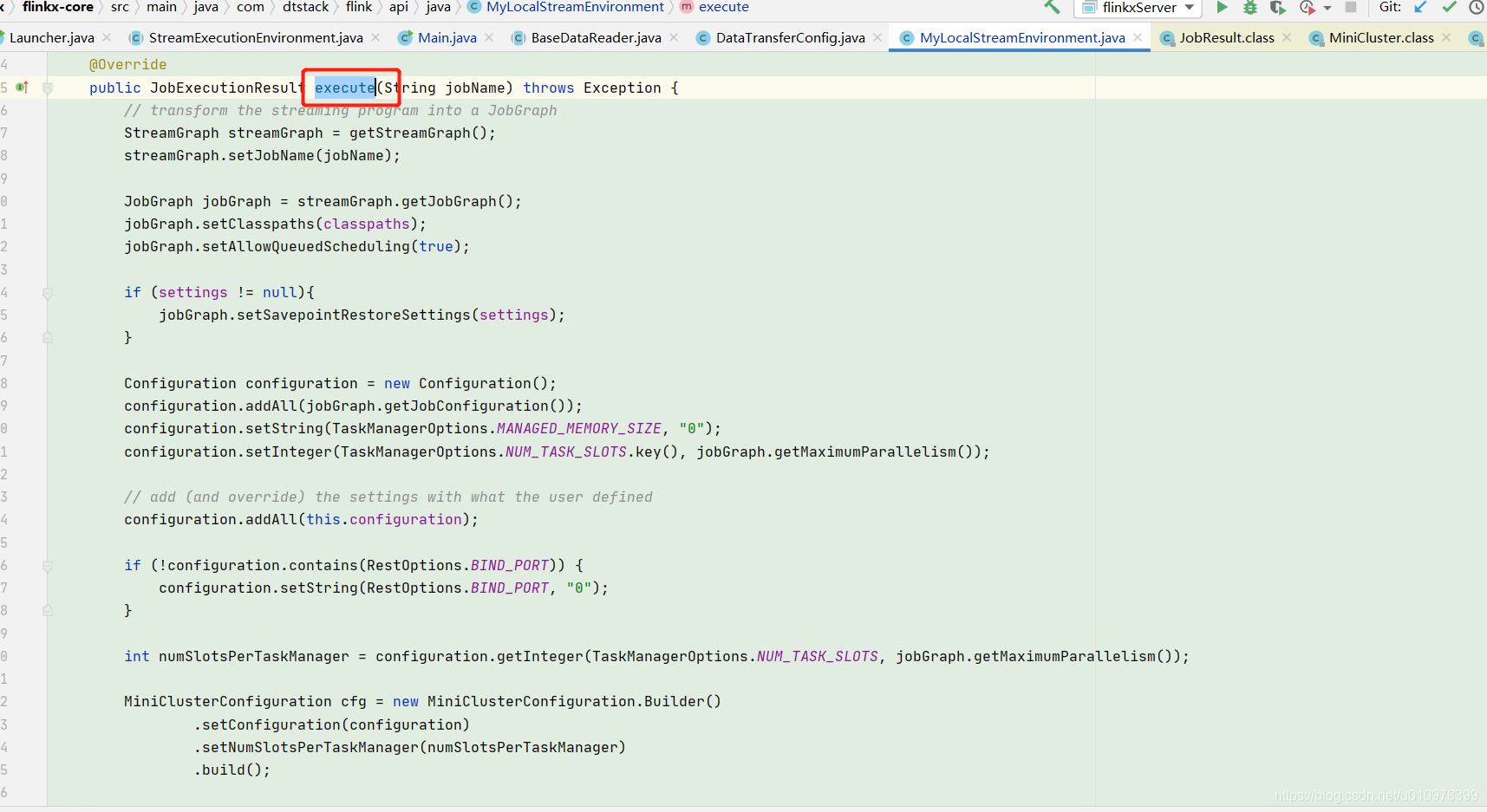
Task: Collapse the if (settings != null) block
Action: (x=48, y=293)
